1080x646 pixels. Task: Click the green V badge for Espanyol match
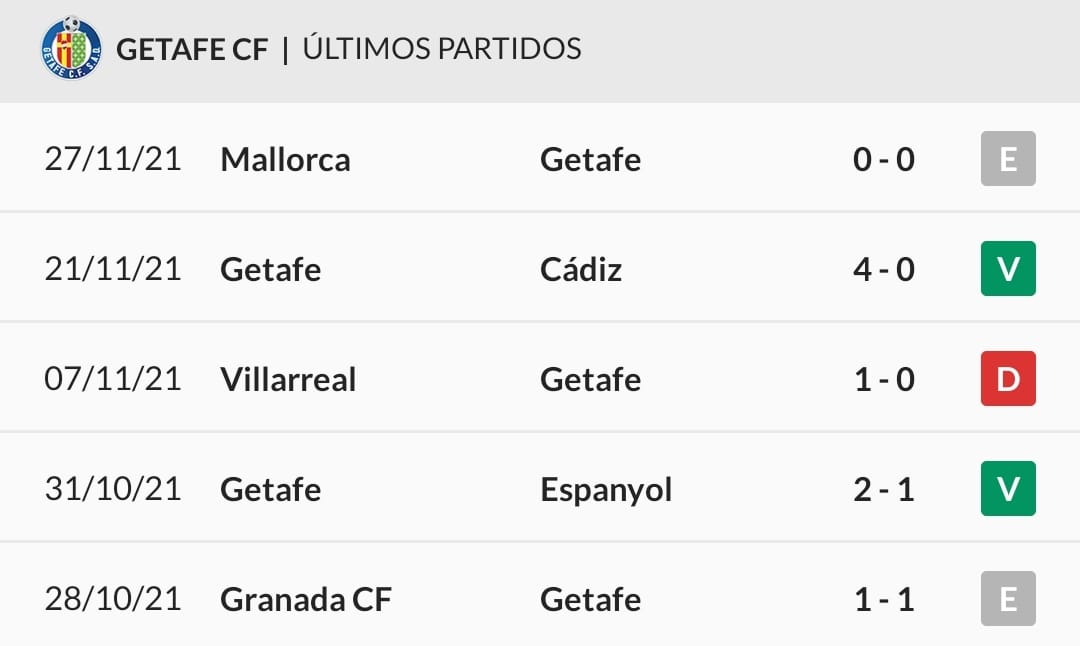click(x=1008, y=488)
